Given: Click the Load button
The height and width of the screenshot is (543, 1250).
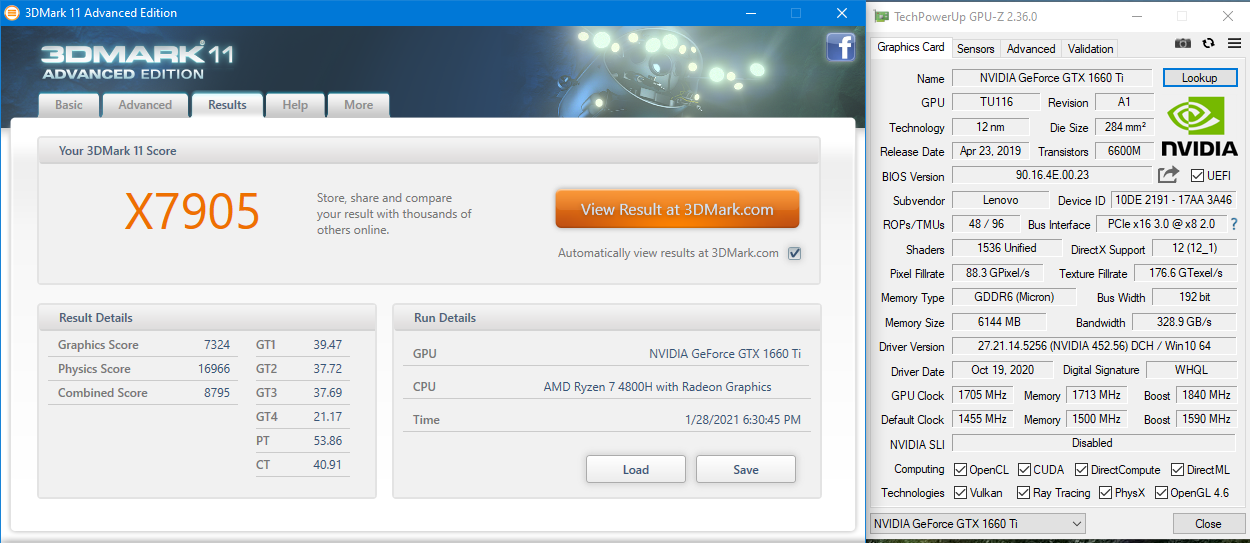Looking at the screenshot, I should [x=636, y=469].
